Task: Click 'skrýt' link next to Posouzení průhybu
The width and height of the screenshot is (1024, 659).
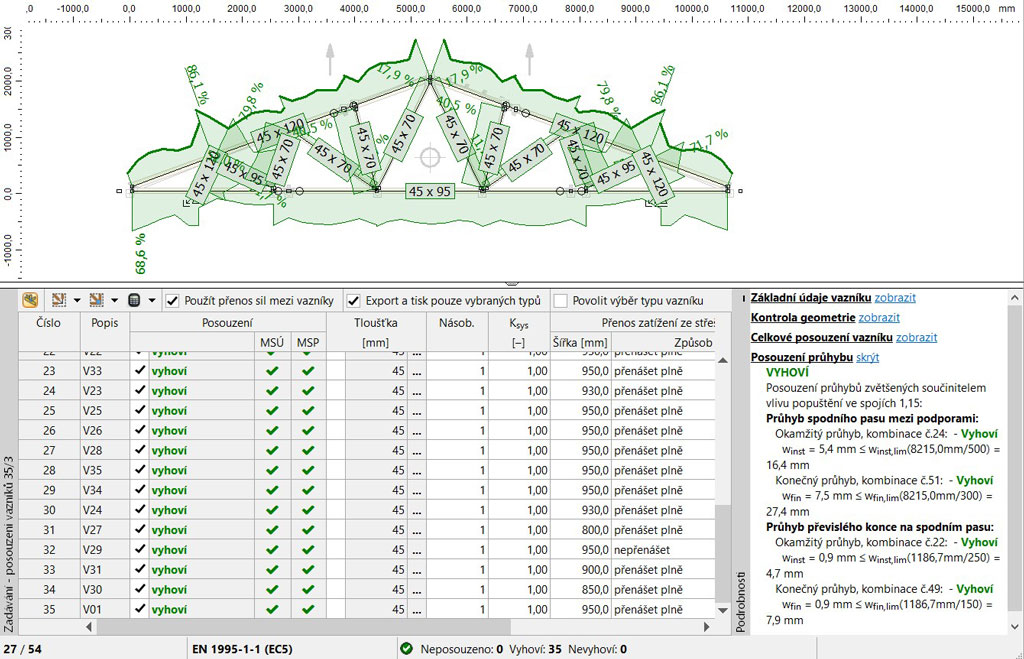Action: (867, 357)
